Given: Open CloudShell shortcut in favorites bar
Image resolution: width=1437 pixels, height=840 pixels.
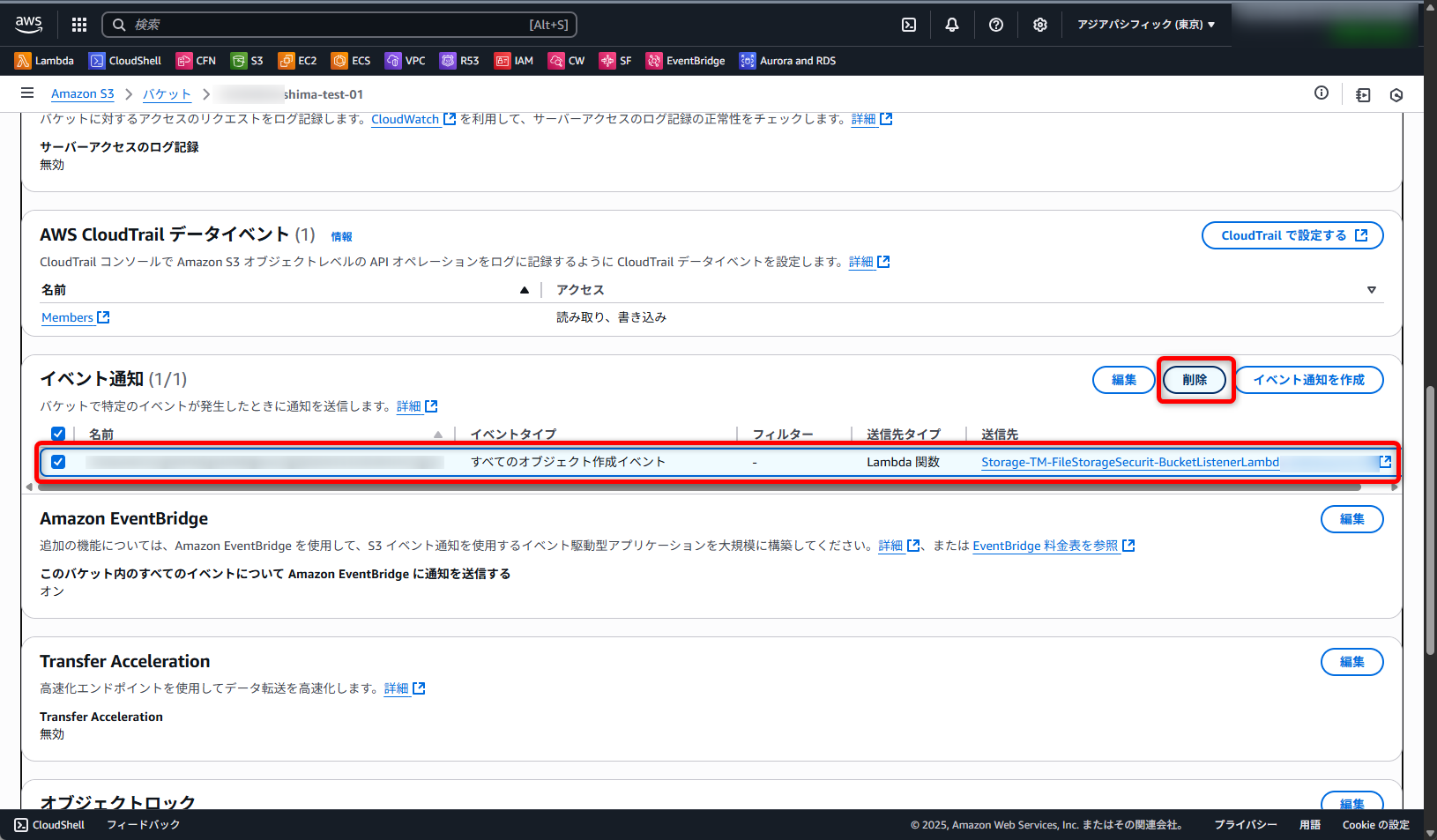Looking at the screenshot, I should (125, 61).
